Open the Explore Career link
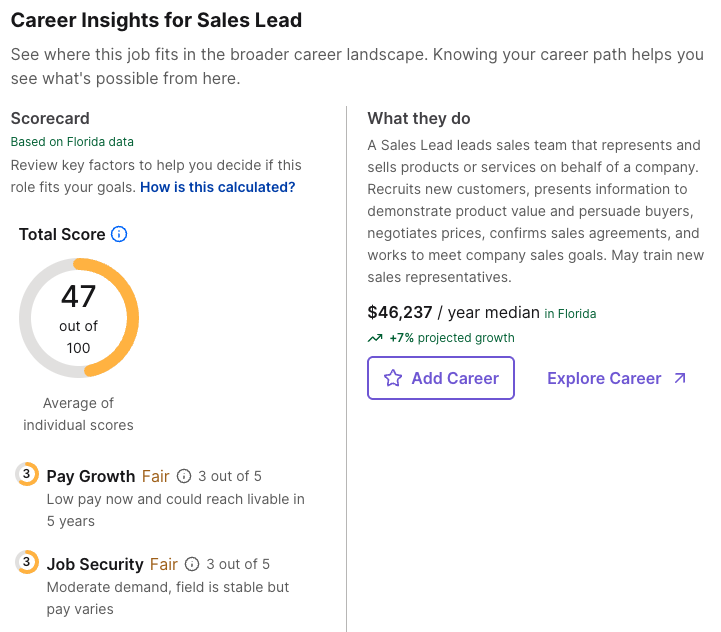 tap(617, 378)
